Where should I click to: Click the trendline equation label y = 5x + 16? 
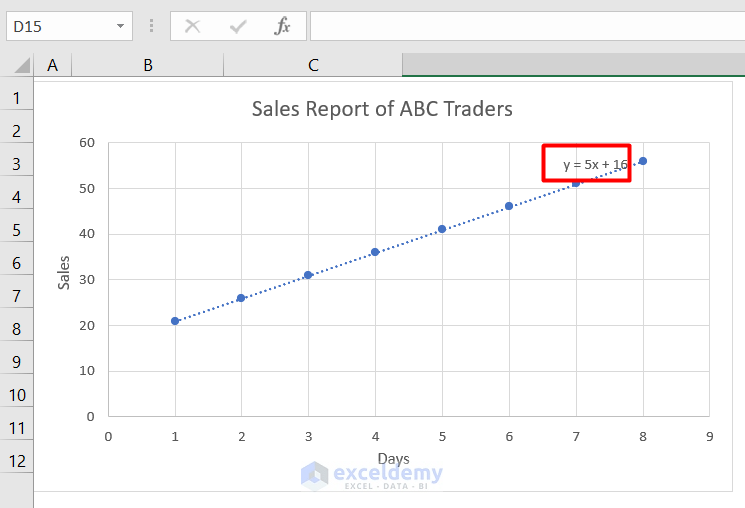595,164
